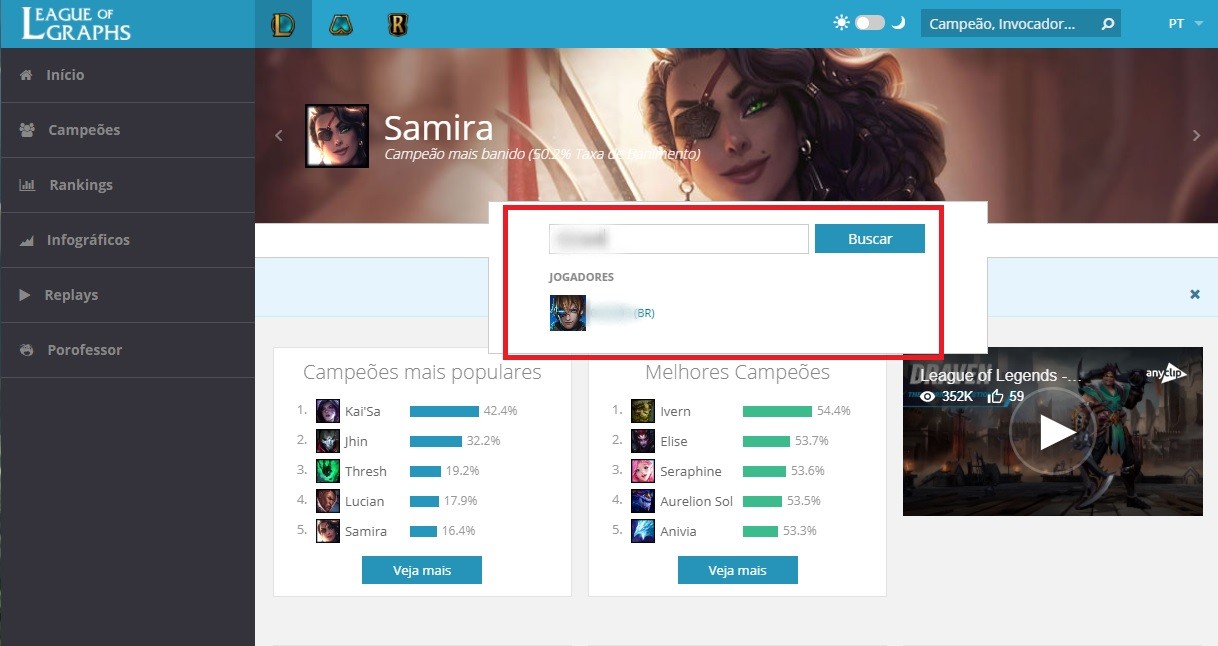1218x646 pixels.
Task: Click the Samira title in the banner
Action: (438, 127)
